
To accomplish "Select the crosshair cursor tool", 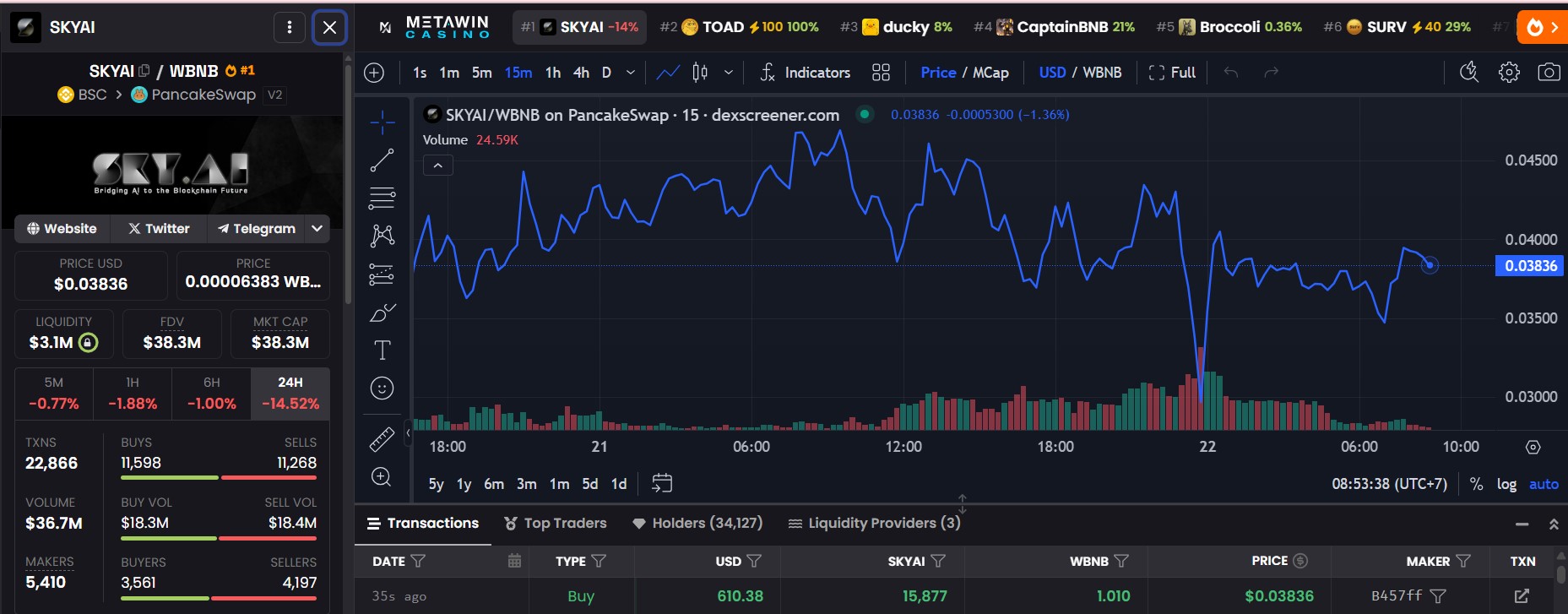I will pyautogui.click(x=382, y=122).
